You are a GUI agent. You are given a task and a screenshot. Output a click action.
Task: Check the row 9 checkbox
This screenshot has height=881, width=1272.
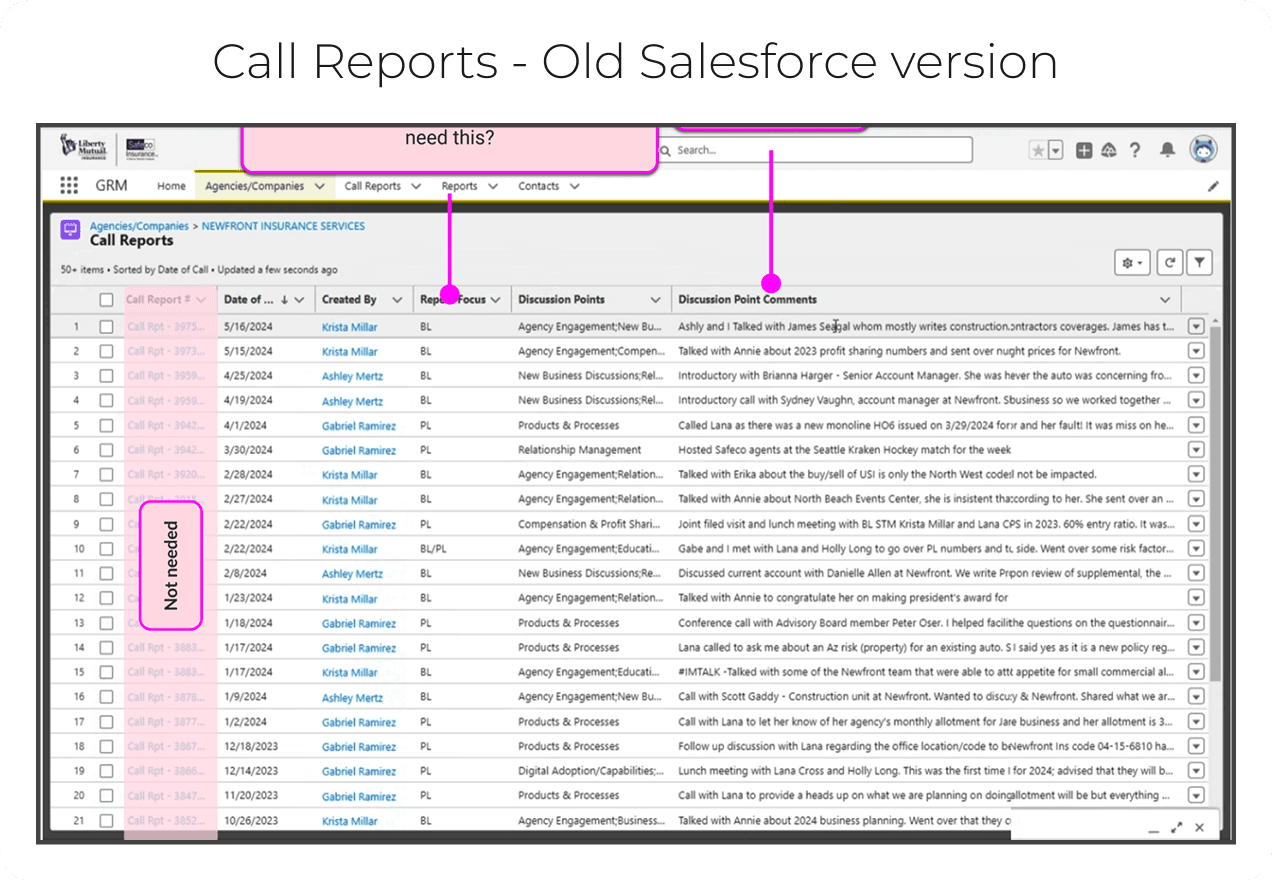(106, 524)
